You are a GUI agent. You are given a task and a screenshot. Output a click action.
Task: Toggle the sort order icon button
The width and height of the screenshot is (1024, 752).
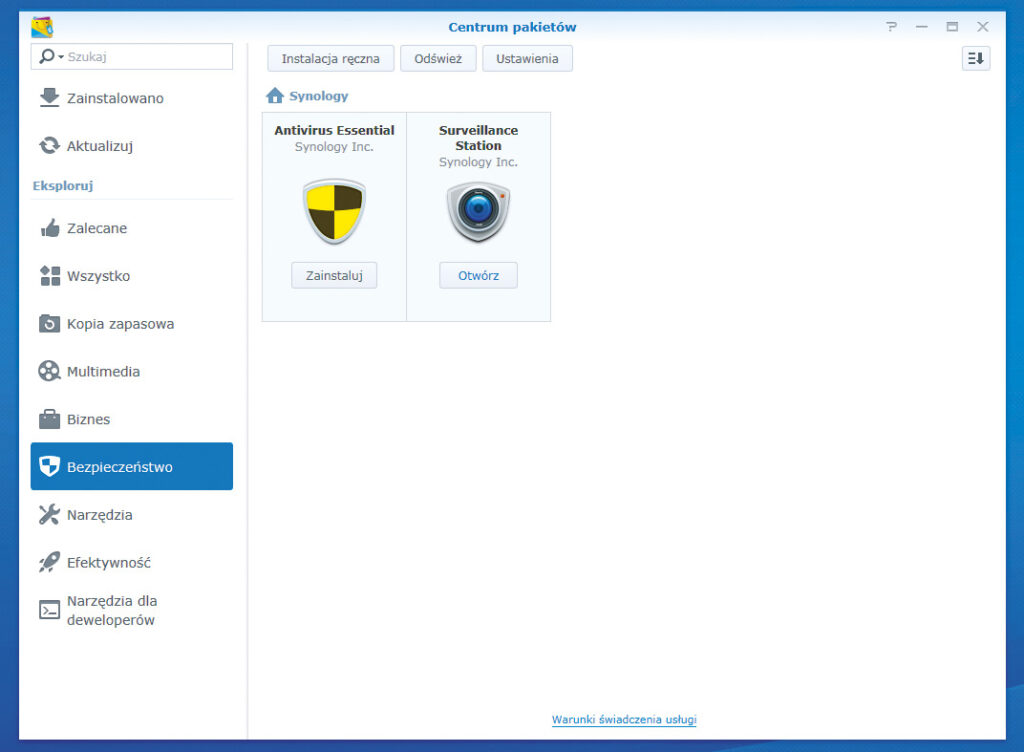[975, 58]
